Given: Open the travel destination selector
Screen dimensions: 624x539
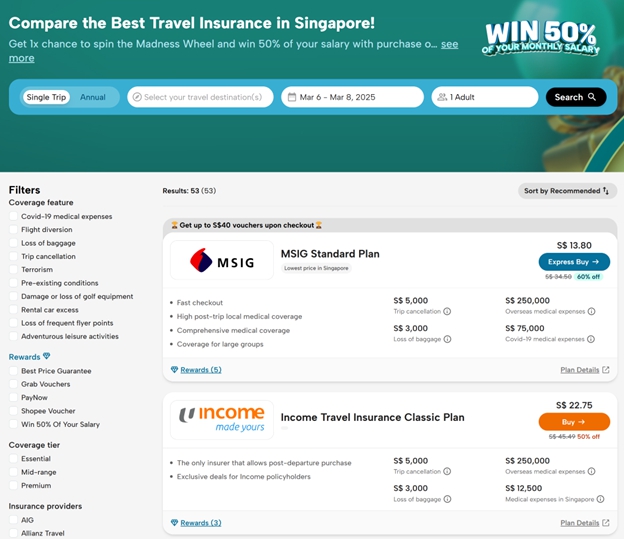Looking at the screenshot, I should pos(200,97).
